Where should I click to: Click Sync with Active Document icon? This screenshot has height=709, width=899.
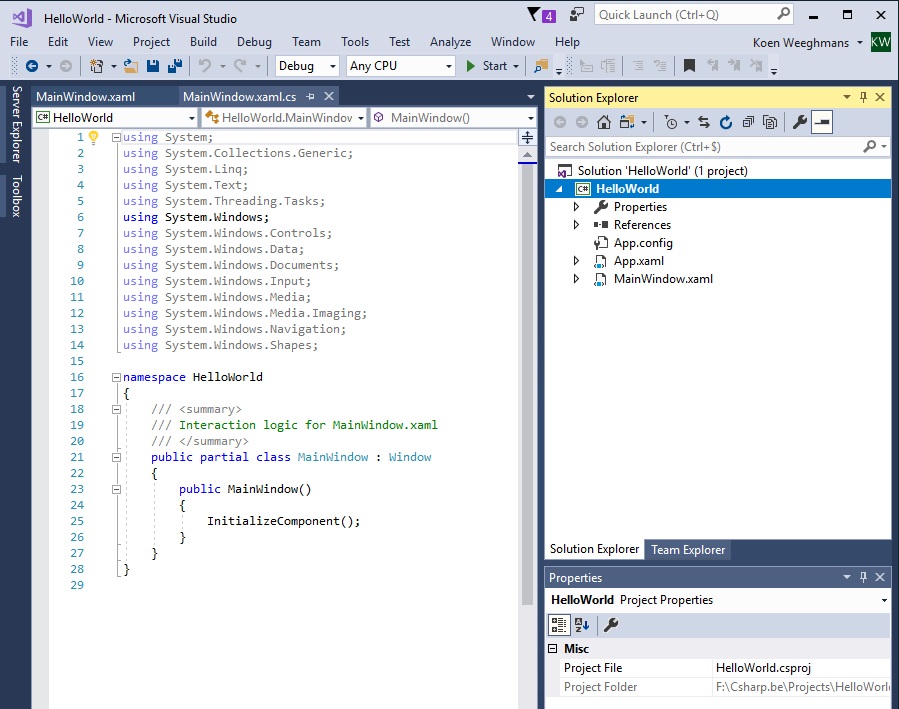[x=703, y=122]
